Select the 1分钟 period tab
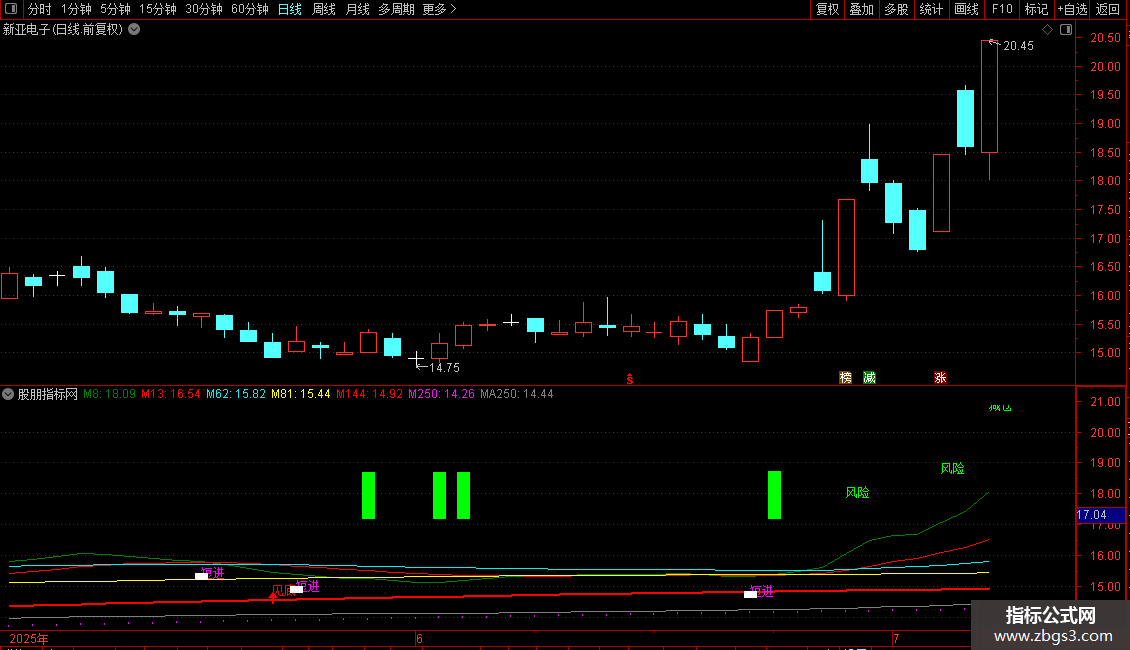Screen dimensions: 1130x650 point(76,9)
